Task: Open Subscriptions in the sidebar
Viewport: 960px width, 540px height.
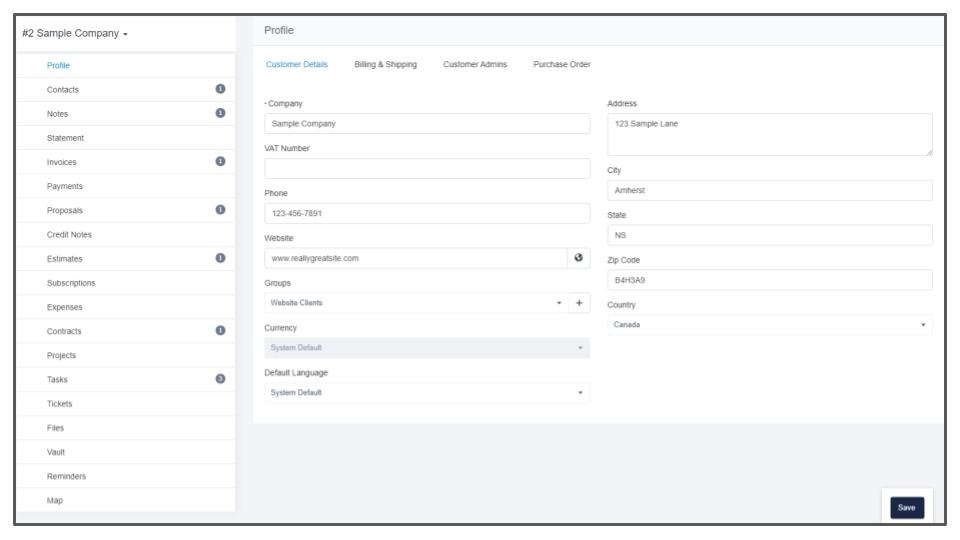Action: pyautogui.click(x=71, y=283)
